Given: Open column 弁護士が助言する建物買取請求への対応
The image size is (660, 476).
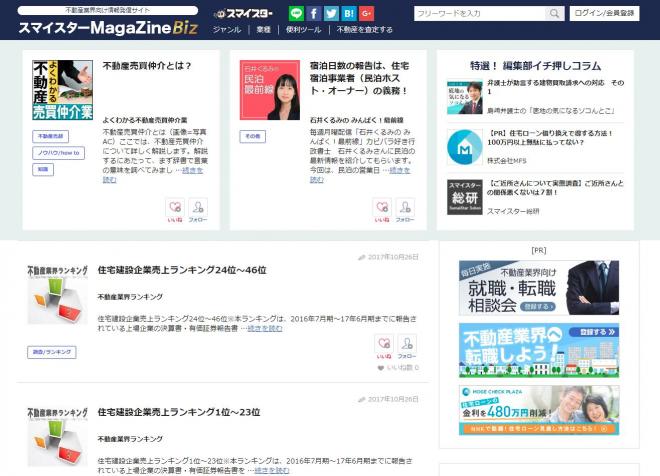Looking at the screenshot, I should pos(556,87).
